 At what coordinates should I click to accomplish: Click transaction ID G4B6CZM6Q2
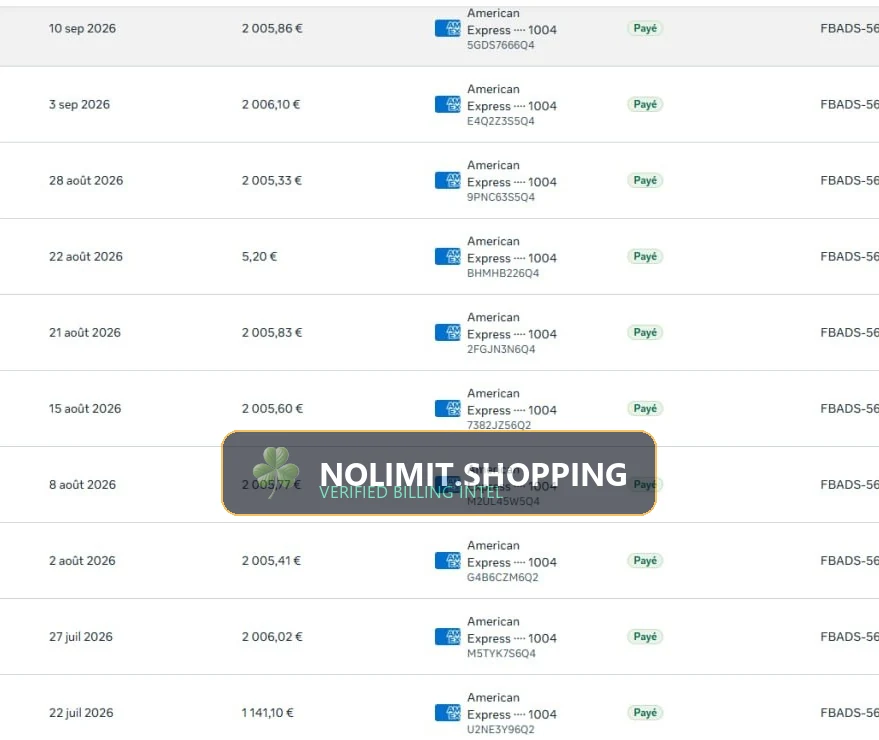[502, 577]
